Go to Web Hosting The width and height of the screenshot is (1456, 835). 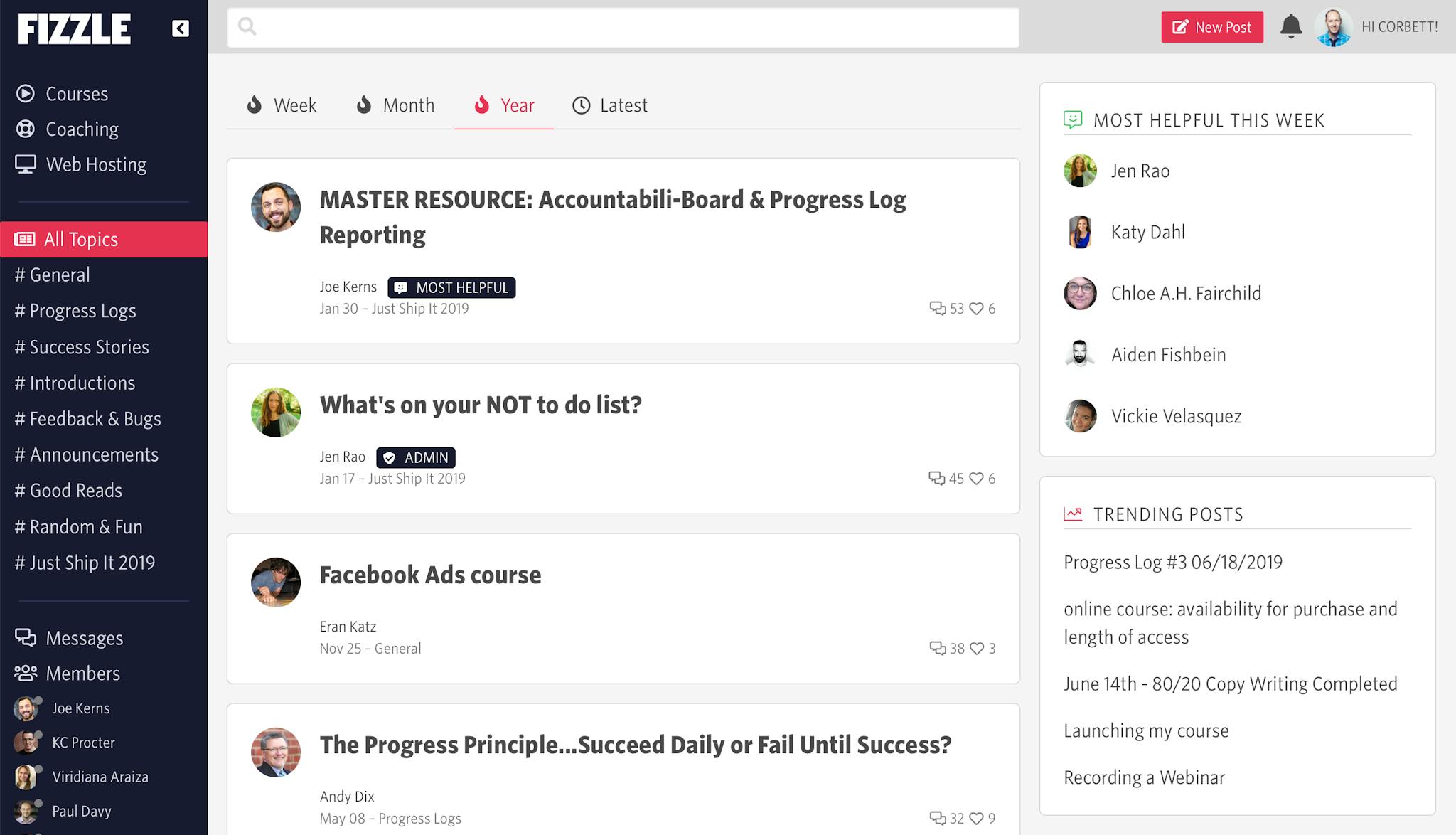point(95,165)
